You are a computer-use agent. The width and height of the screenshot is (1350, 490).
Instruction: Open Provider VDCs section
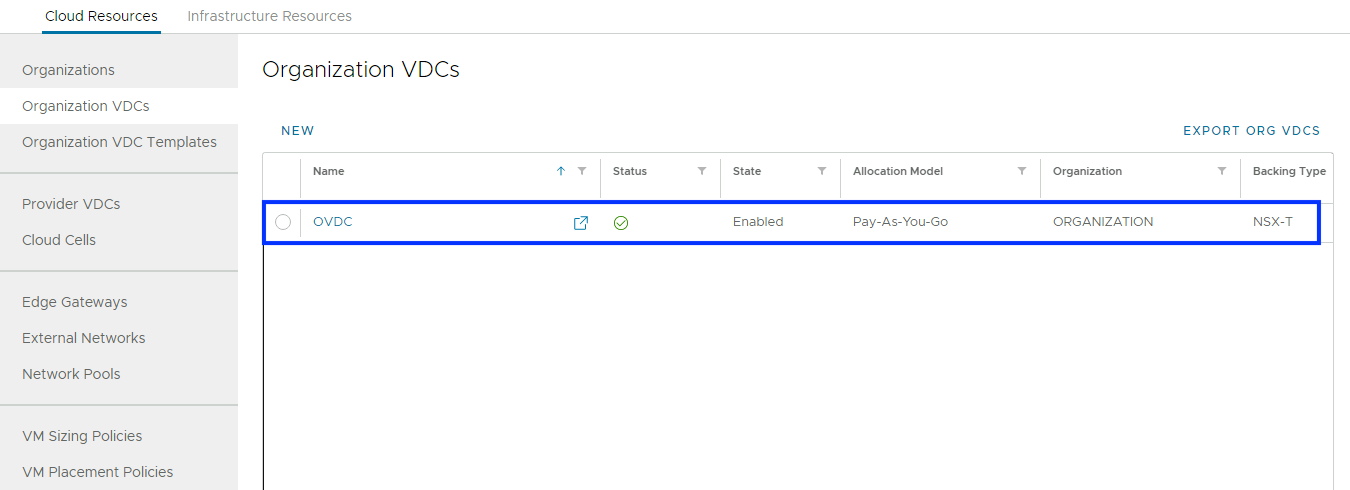71,204
